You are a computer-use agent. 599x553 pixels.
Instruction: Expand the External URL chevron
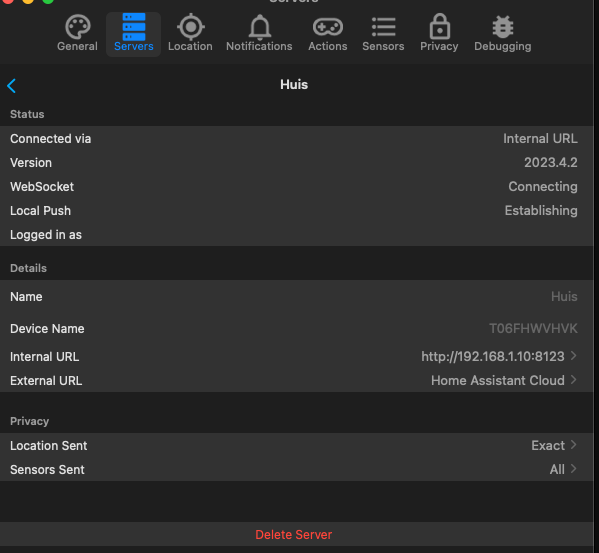point(573,380)
